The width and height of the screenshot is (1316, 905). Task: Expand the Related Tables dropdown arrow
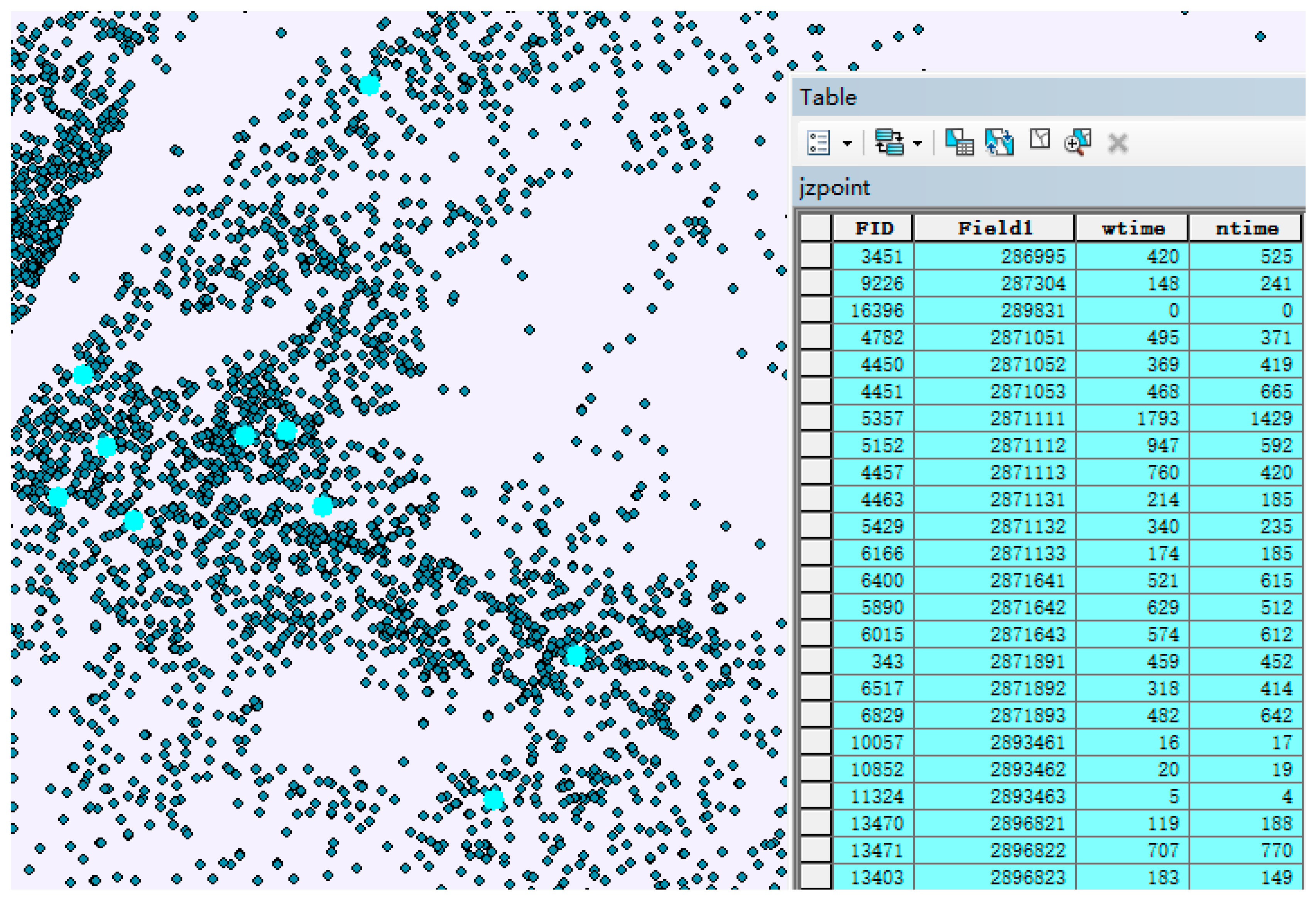tap(917, 144)
